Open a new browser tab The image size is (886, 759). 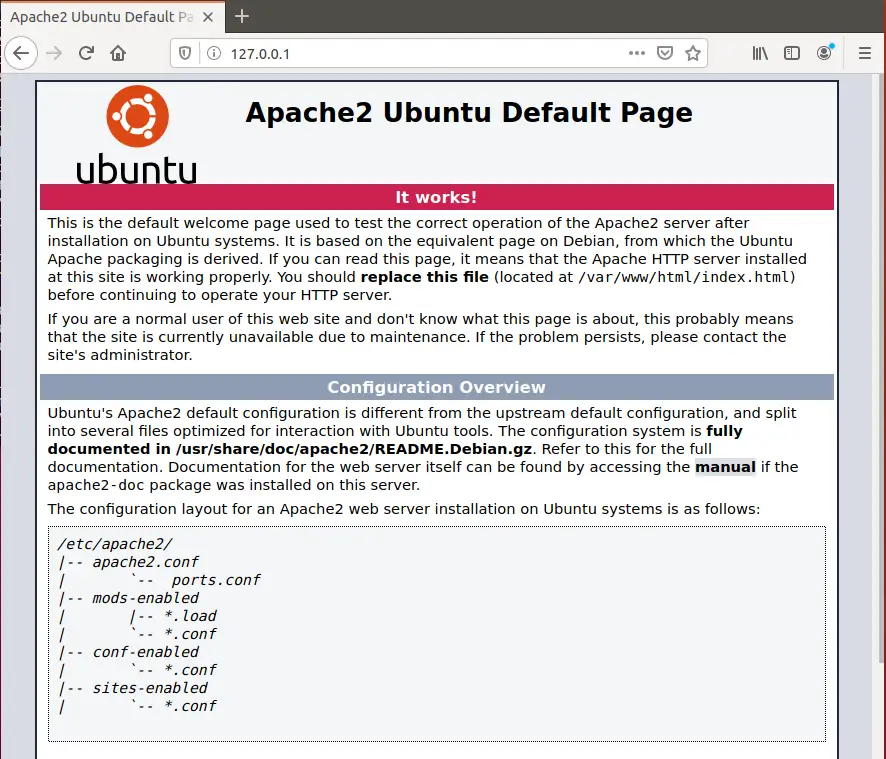coord(242,16)
